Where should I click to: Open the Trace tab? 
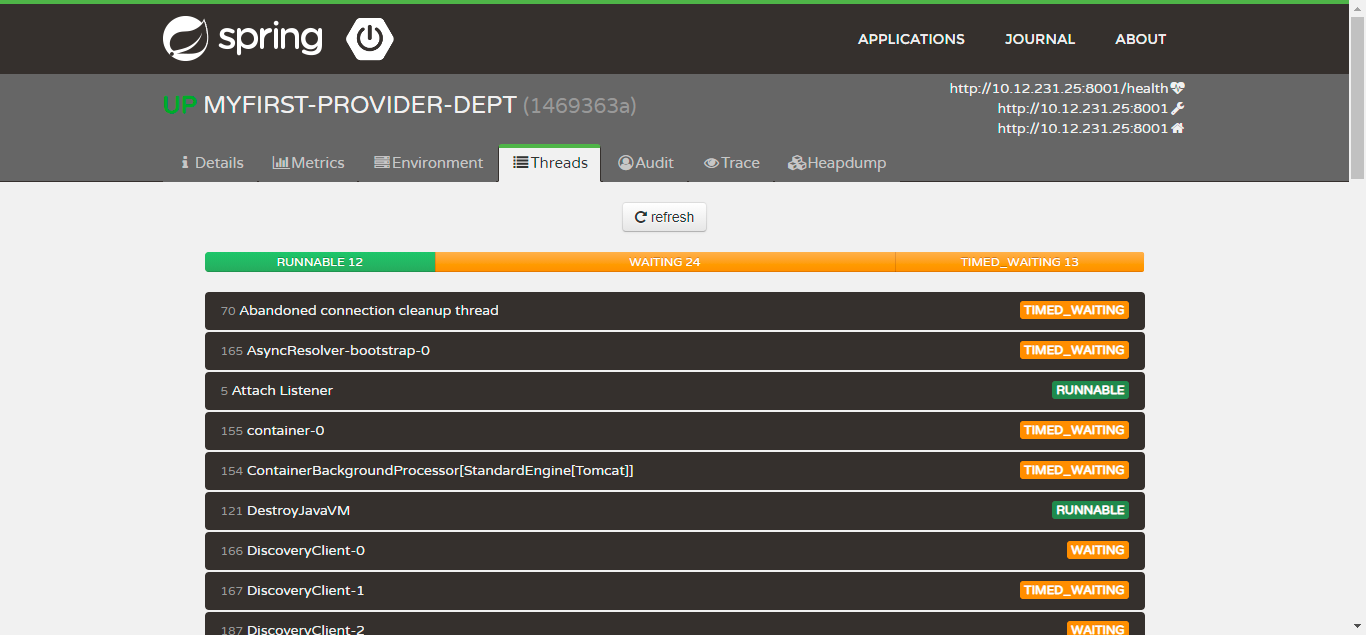point(731,163)
